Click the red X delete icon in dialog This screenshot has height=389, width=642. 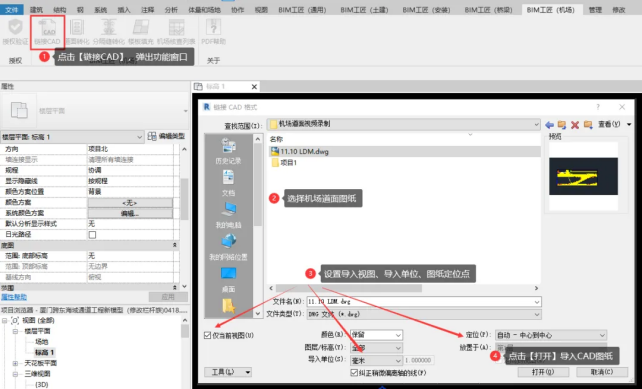pyautogui.click(x=575, y=124)
